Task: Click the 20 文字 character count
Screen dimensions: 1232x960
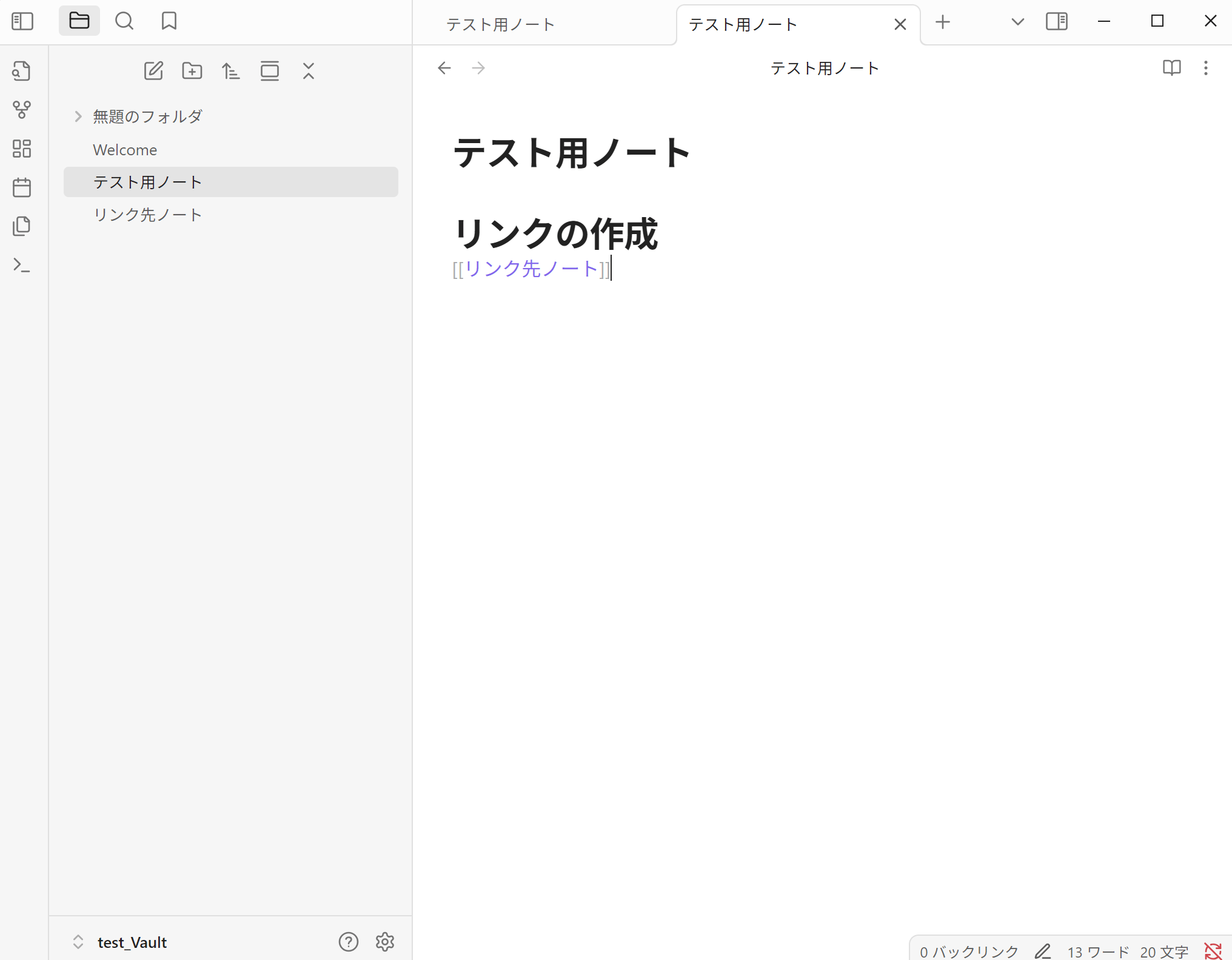Action: (1165, 952)
